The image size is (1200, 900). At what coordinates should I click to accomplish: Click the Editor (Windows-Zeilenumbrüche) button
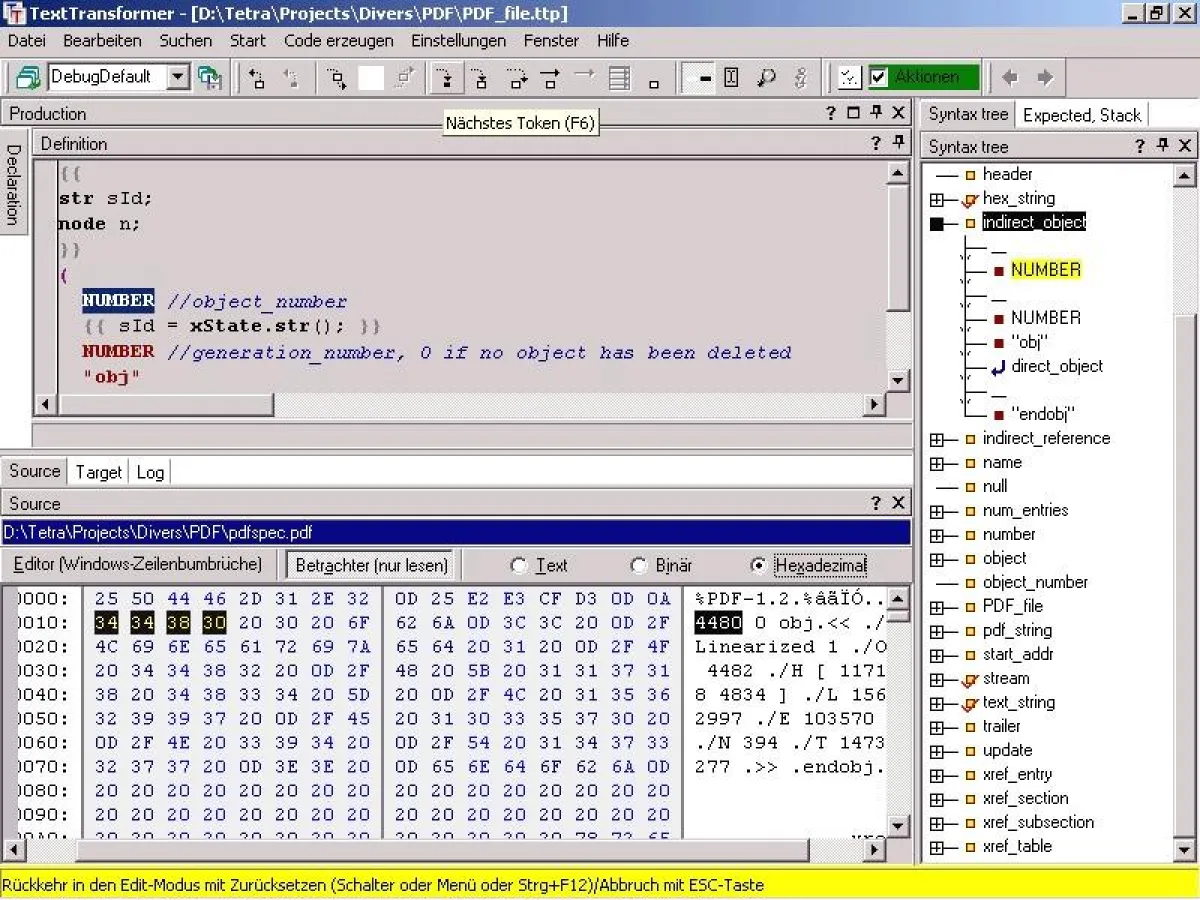(x=135, y=565)
